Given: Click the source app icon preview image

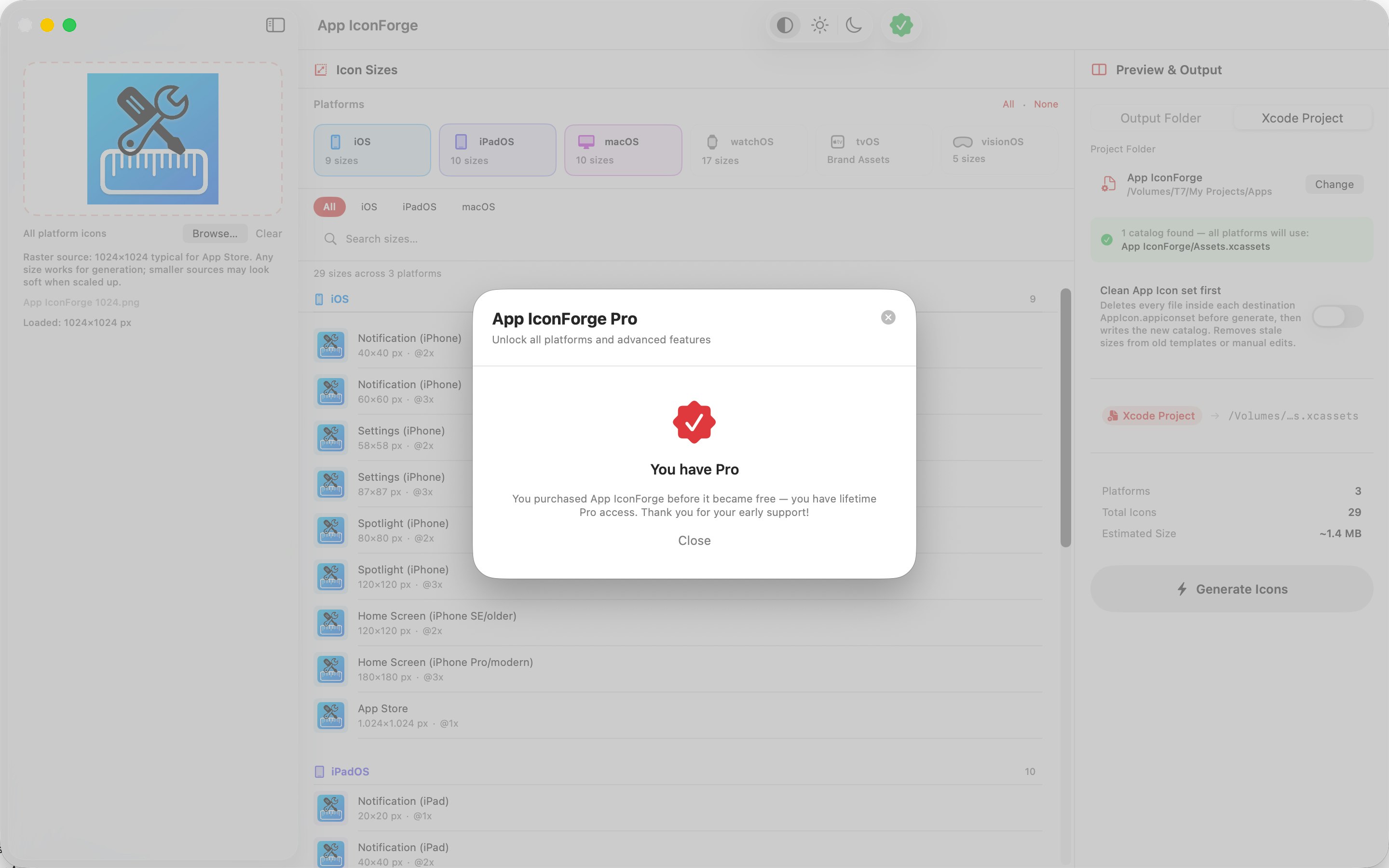Looking at the screenshot, I should (153, 139).
